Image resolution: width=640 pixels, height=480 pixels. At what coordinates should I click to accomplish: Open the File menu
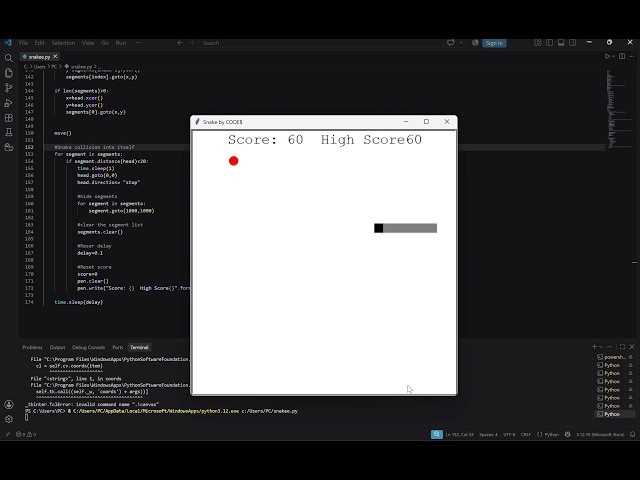coord(23,42)
